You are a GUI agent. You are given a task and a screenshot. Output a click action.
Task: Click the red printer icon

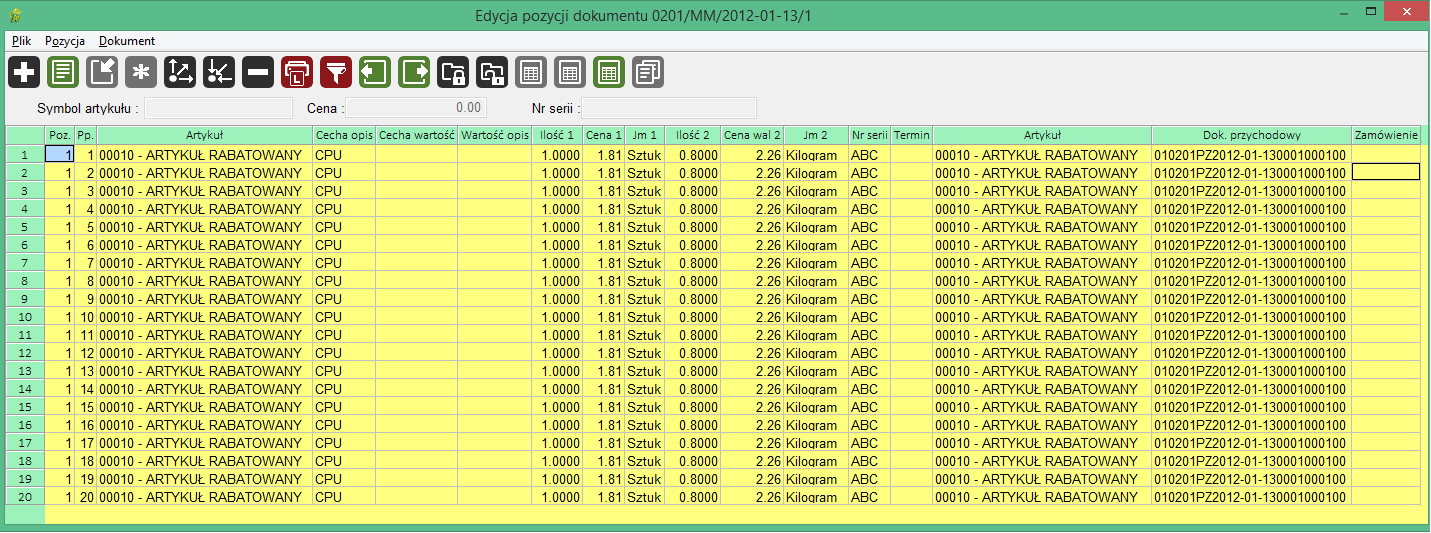297,72
